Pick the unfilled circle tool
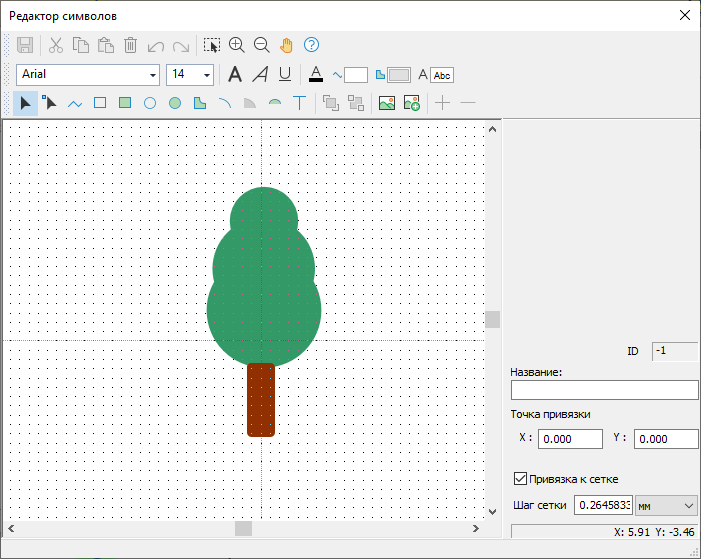This screenshot has width=701, height=559. (x=150, y=103)
